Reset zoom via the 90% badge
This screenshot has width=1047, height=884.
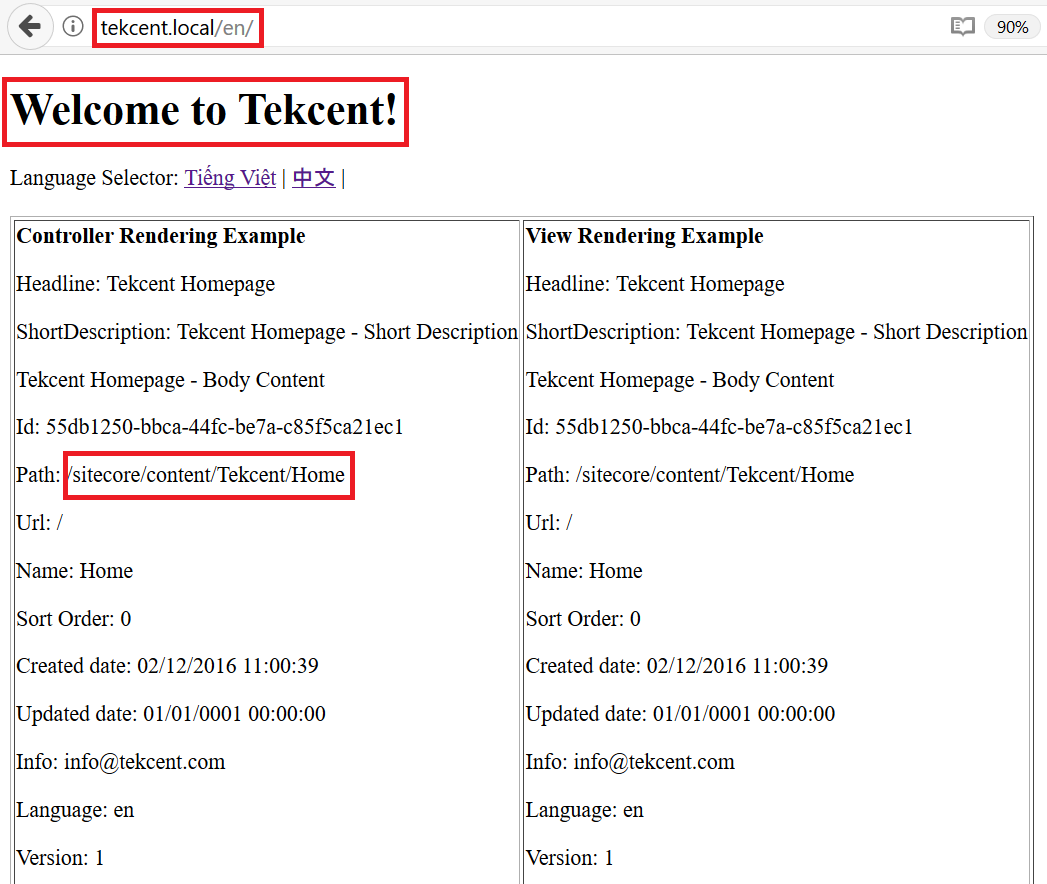click(x=1012, y=27)
